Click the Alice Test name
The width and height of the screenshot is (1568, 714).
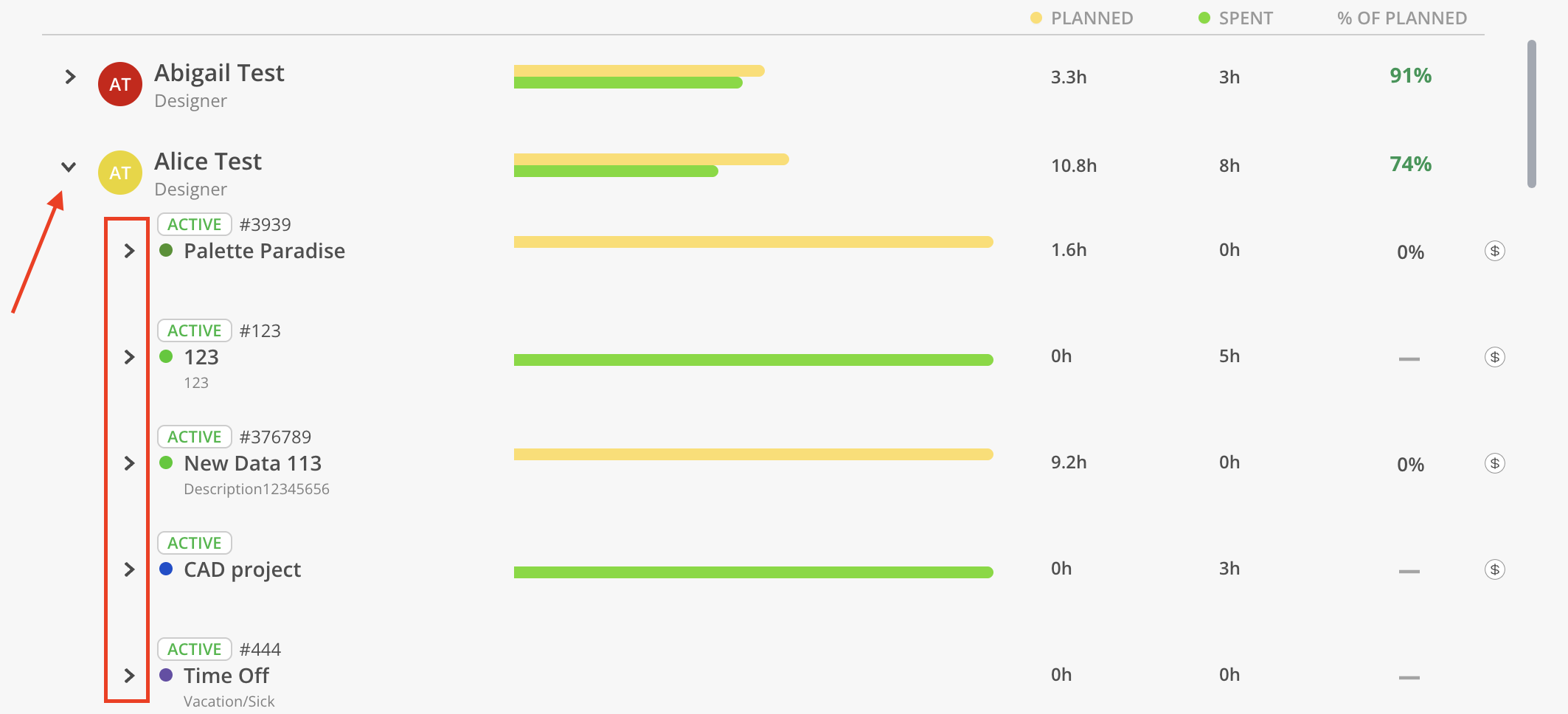tap(208, 162)
